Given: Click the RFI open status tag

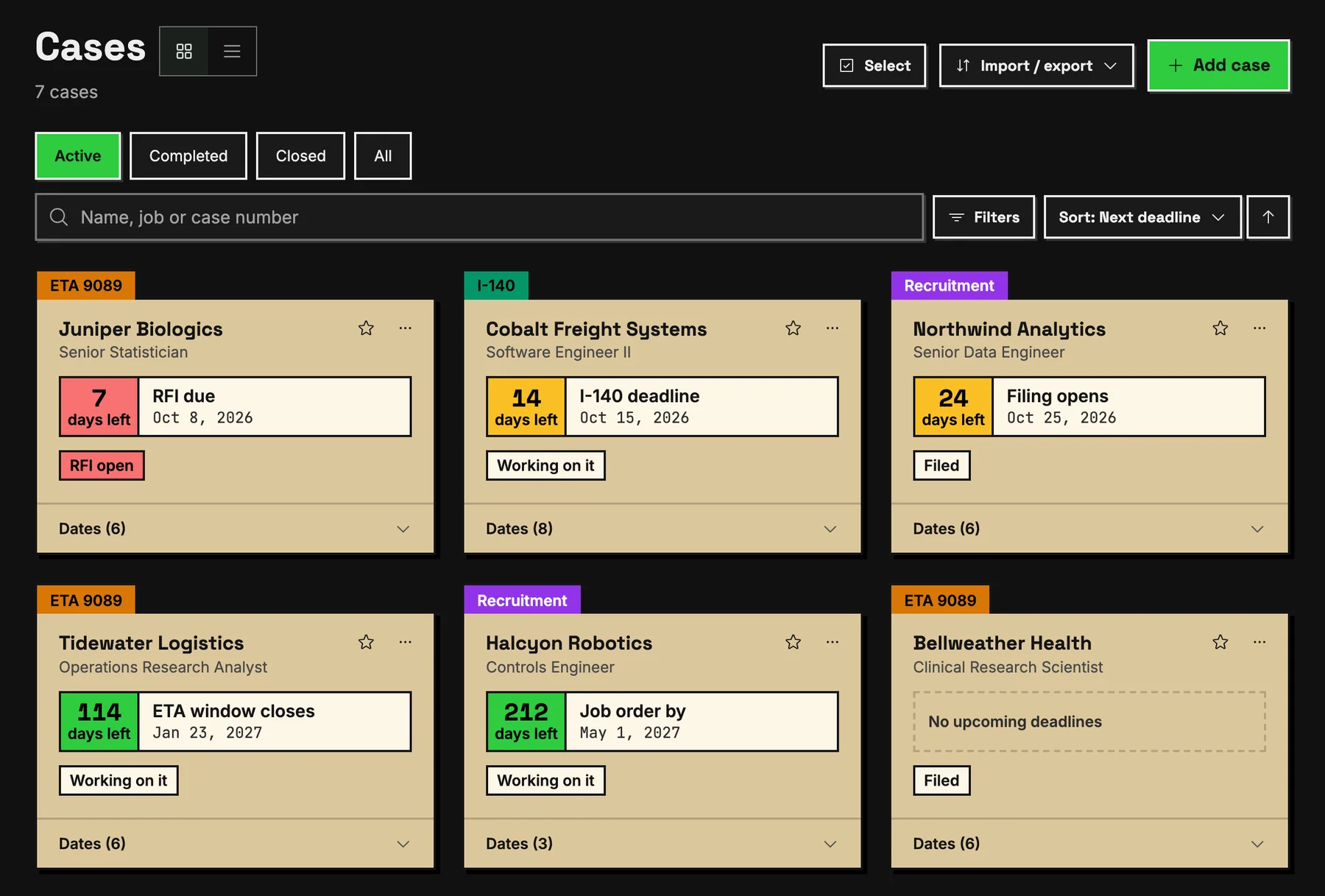Looking at the screenshot, I should [102, 465].
